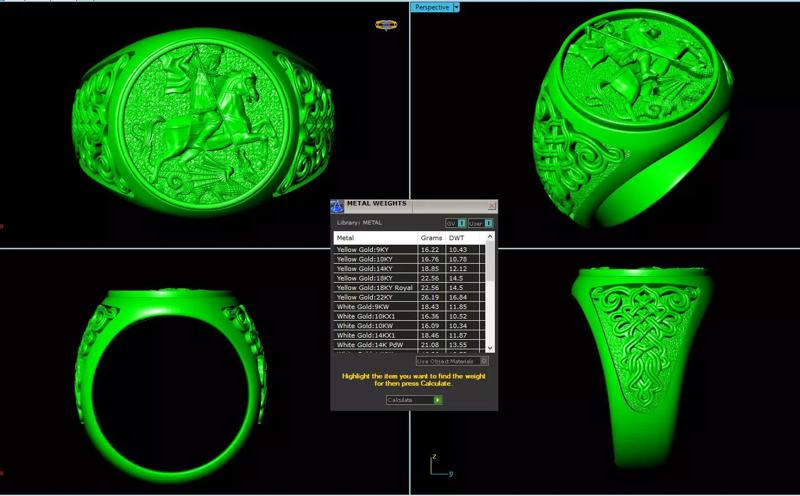This screenshot has height=496, width=800.
Task: Click the ring front-view band model
Action: click(x=170, y=386)
